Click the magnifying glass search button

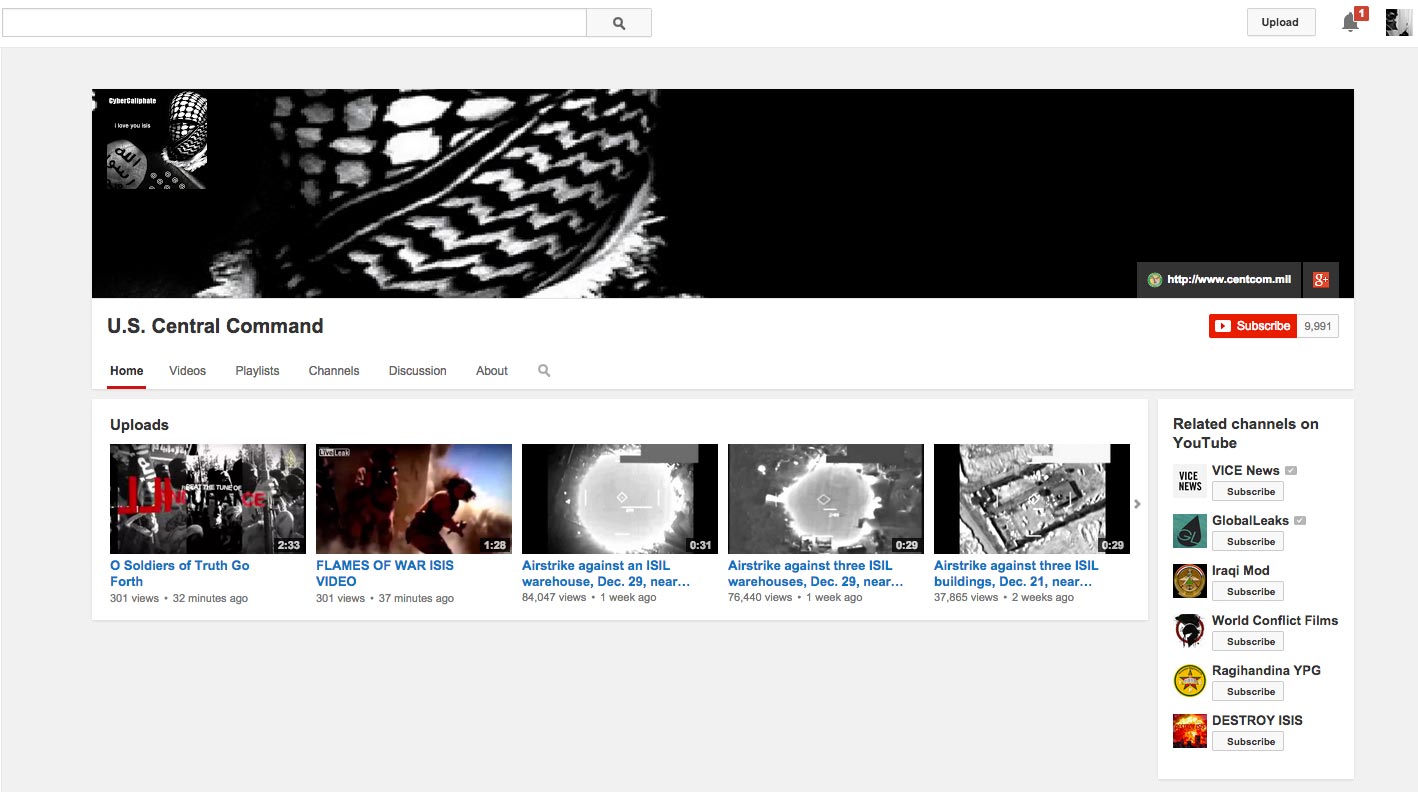(618, 23)
